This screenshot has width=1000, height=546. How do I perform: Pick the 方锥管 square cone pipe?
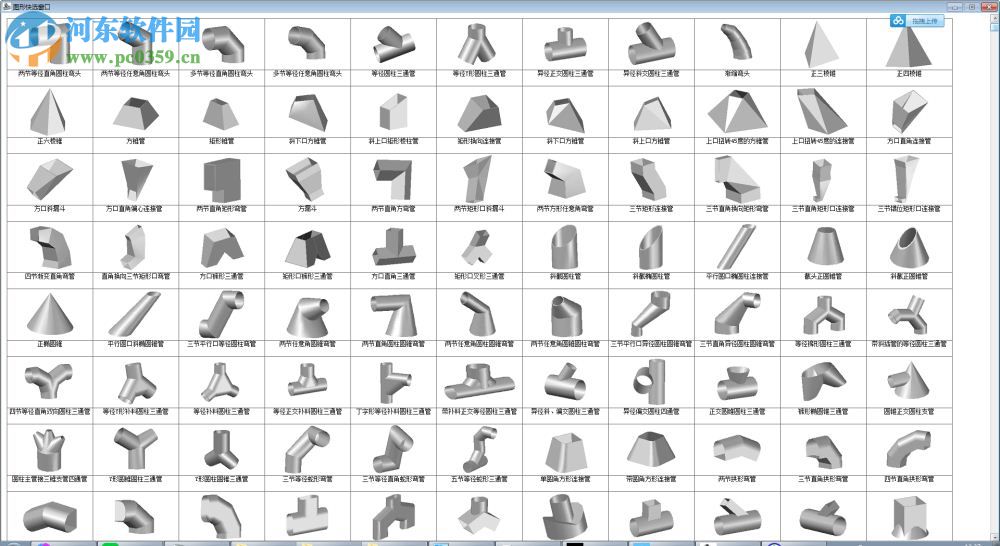(x=135, y=112)
